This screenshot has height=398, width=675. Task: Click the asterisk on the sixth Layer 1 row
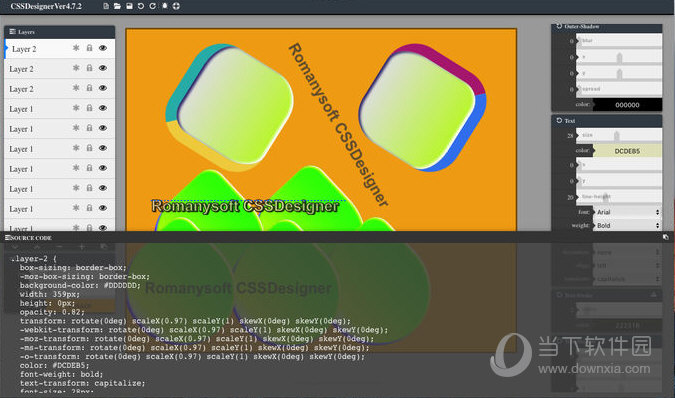tap(76, 208)
